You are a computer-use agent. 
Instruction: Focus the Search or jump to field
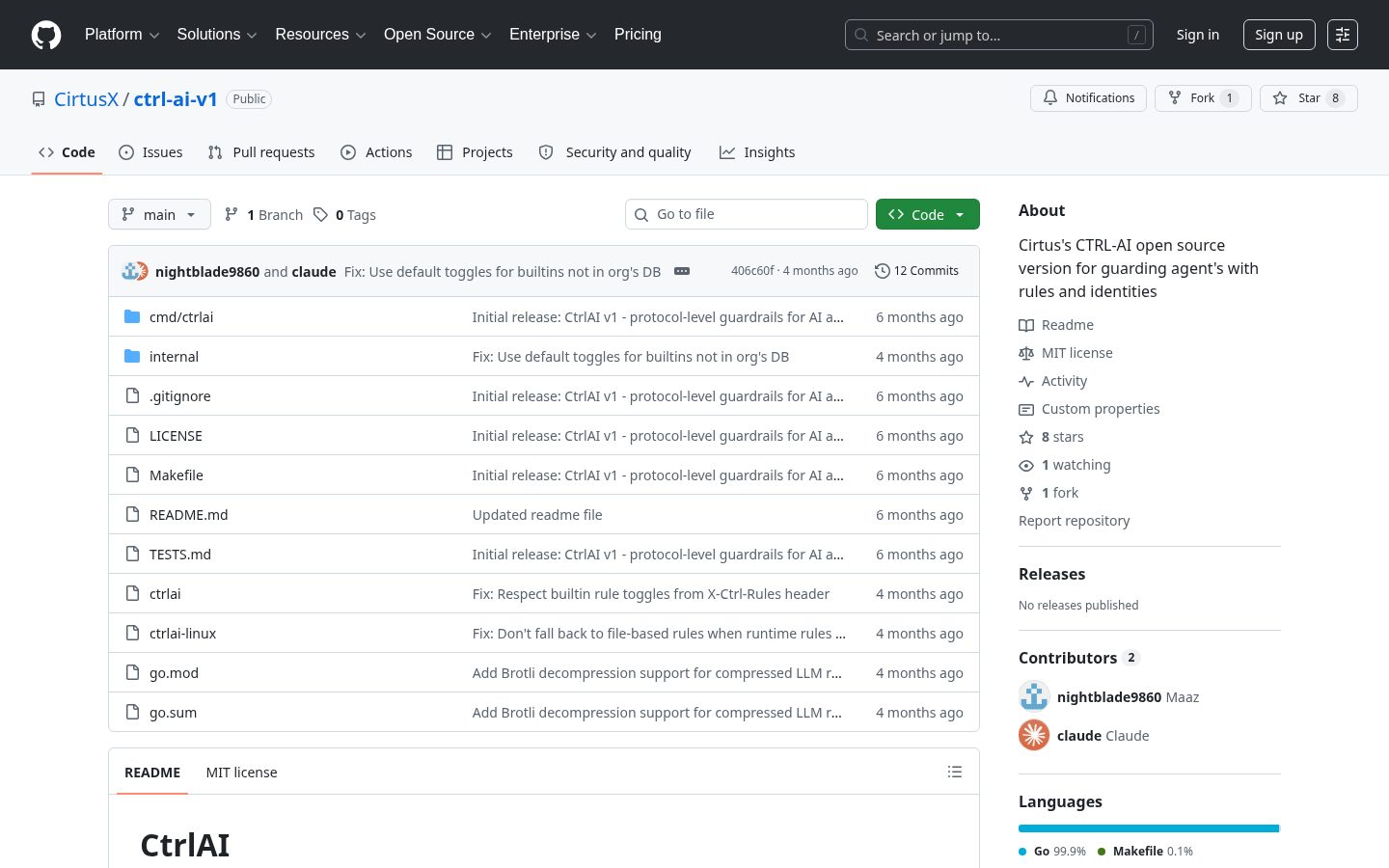coord(999,35)
